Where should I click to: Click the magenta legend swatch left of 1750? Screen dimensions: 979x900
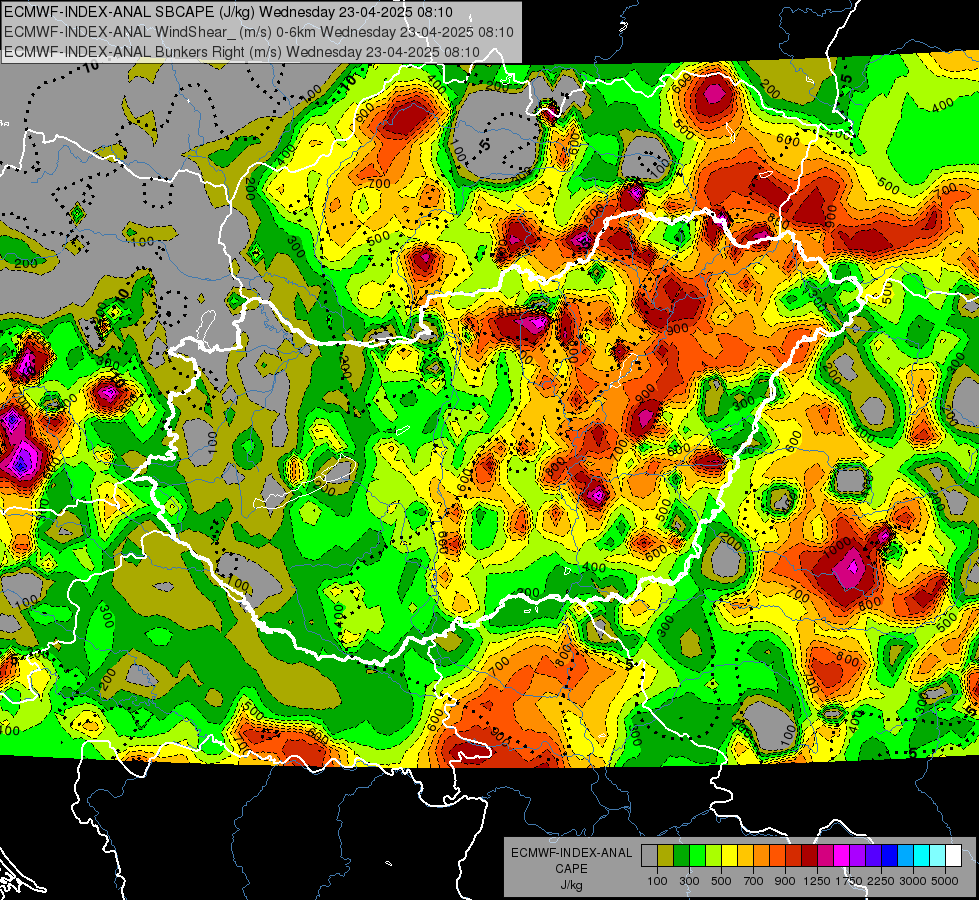pyautogui.click(x=842, y=855)
